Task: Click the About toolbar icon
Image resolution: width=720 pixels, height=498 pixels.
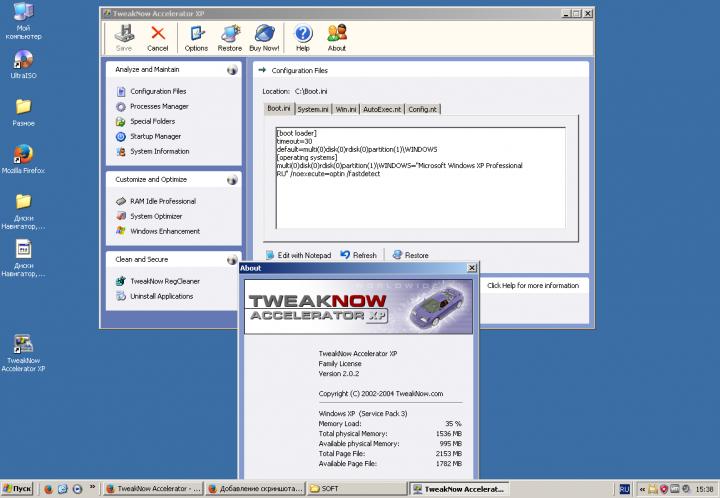Action: pyautogui.click(x=337, y=35)
